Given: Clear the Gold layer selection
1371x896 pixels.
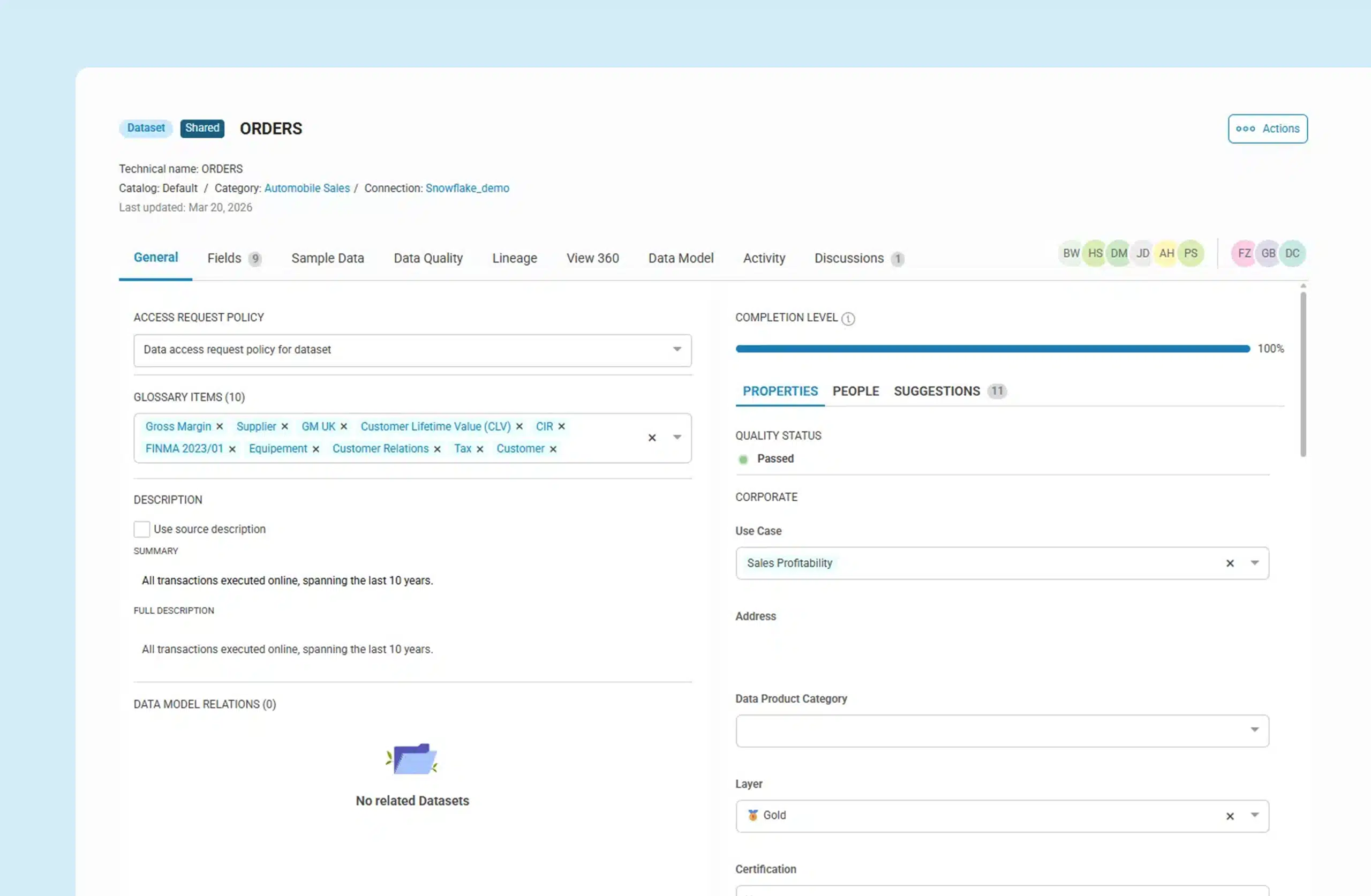Looking at the screenshot, I should pos(1230,816).
